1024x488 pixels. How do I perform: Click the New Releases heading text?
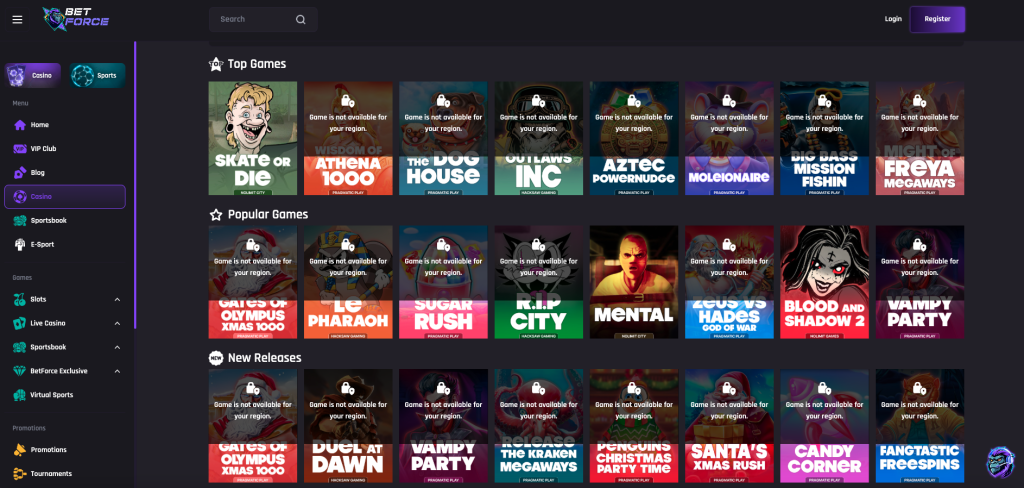pyautogui.click(x=264, y=358)
